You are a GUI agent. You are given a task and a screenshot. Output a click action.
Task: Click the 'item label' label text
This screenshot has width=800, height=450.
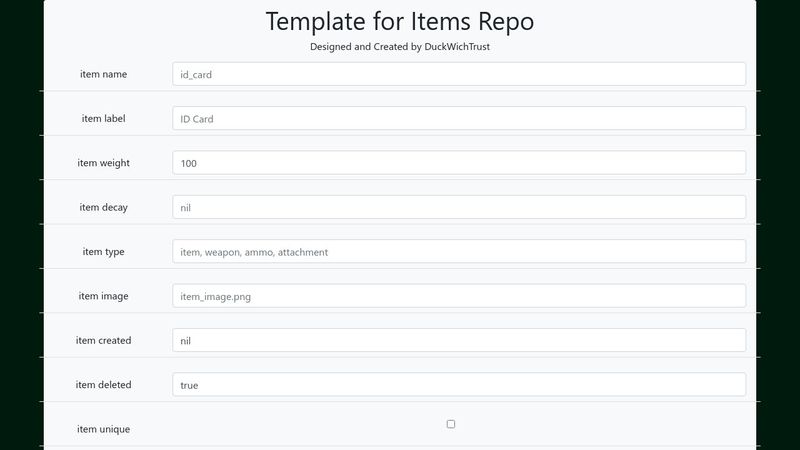click(104, 118)
